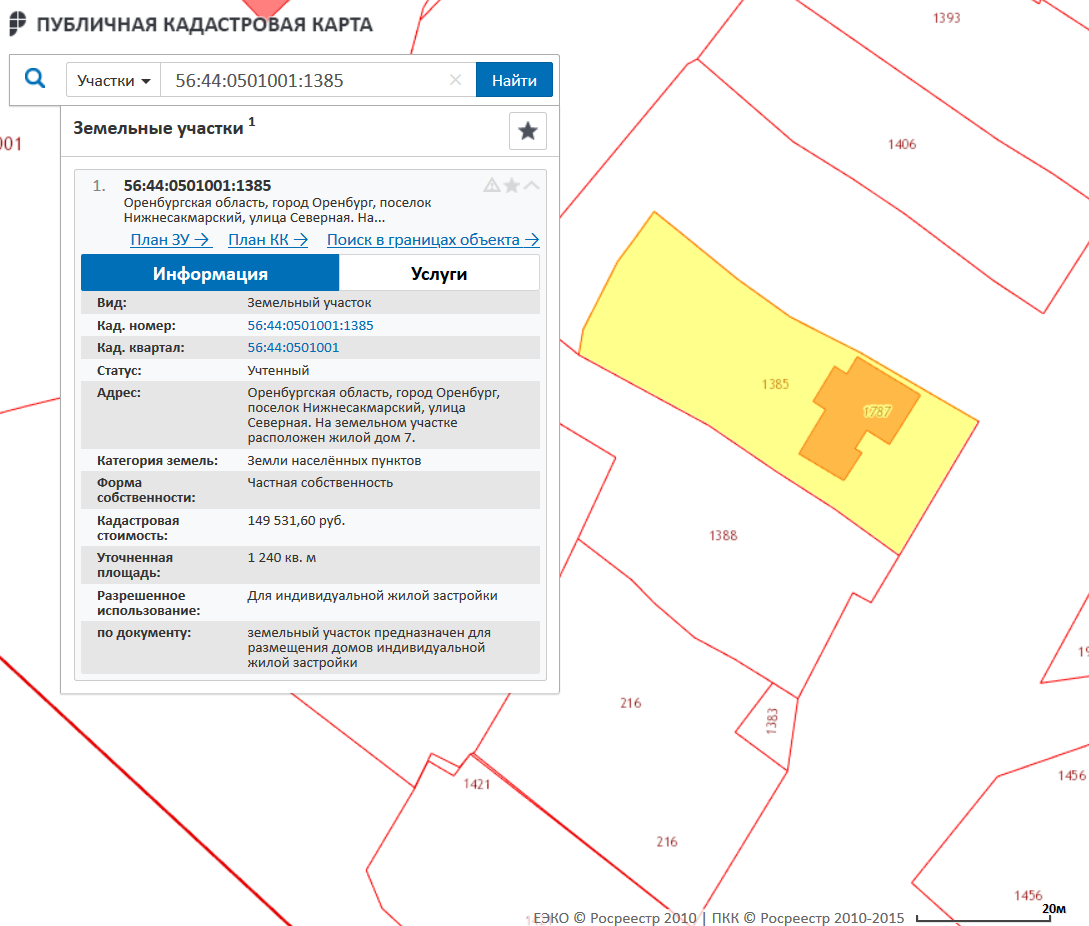This screenshot has height=926, width=1089.
Task: Click the Найти button
Action: tap(514, 80)
